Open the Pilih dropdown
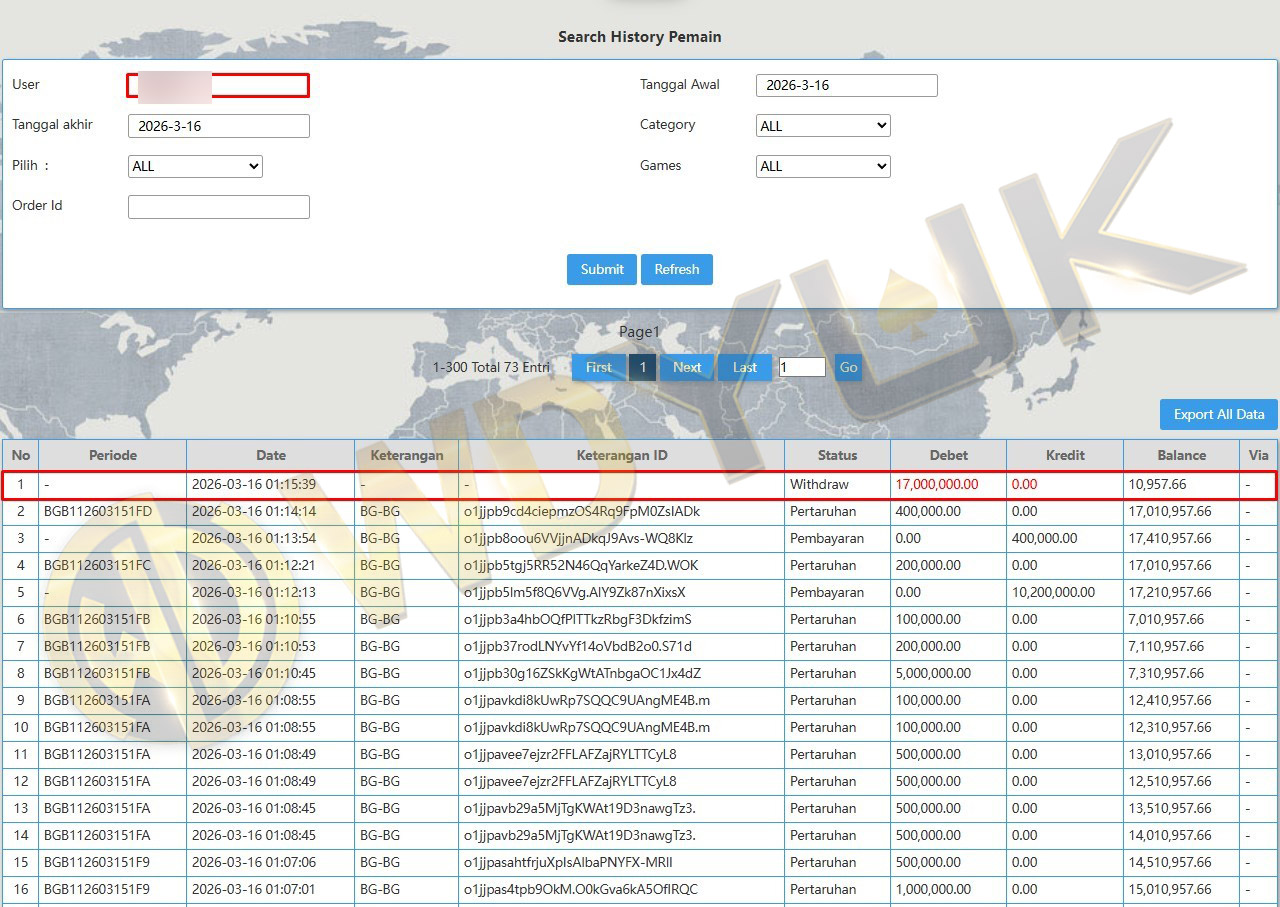The height and width of the screenshot is (907, 1280). [195, 167]
